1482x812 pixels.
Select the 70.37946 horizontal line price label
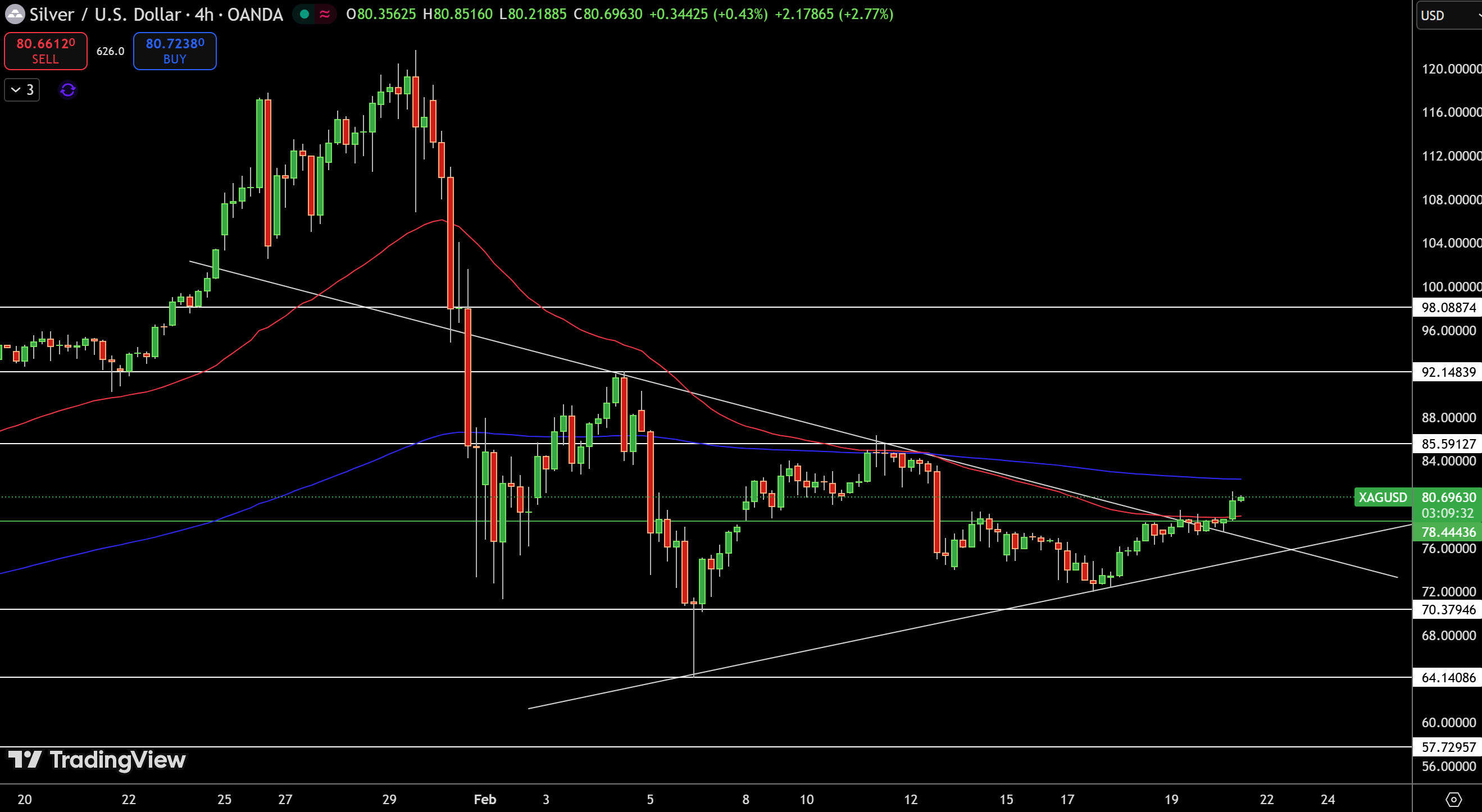pyautogui.click(x=1448, y=610)
